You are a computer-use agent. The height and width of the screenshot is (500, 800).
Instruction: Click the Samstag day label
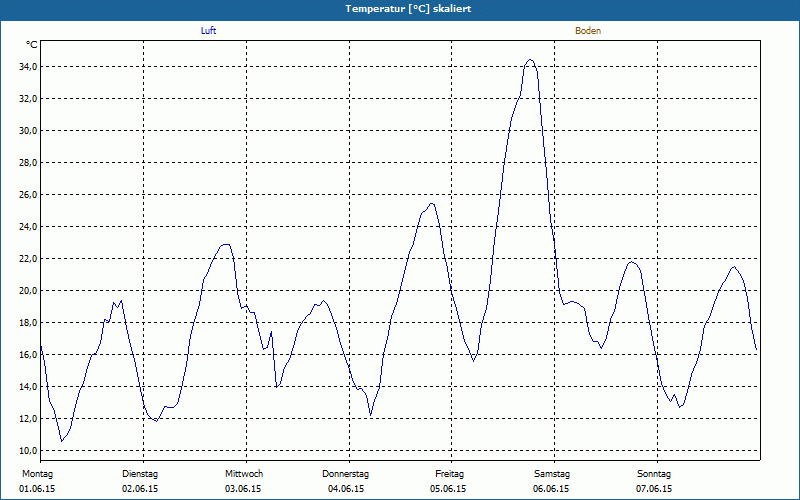(x=552, y=474)
